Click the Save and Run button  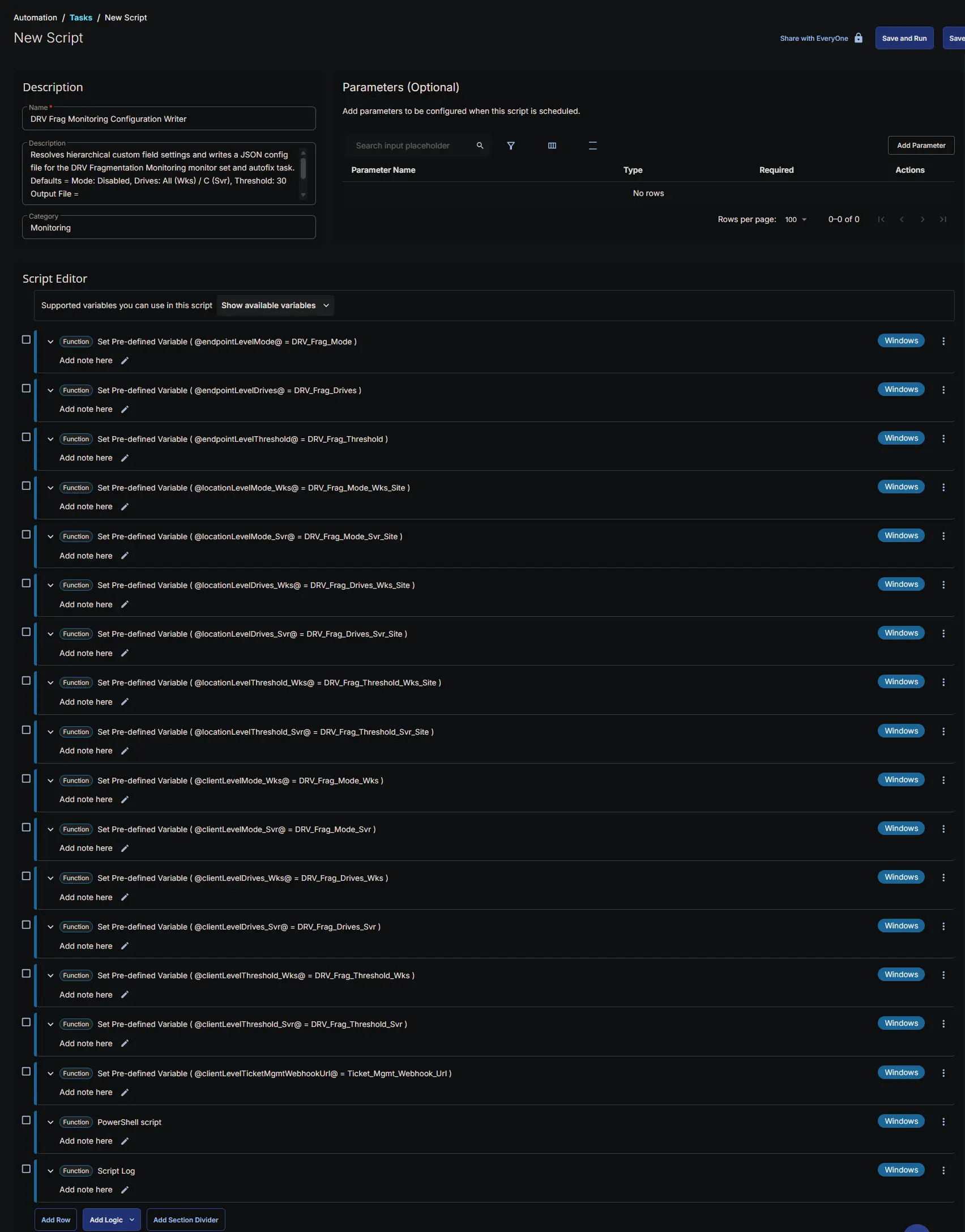(x=904, y=39)
